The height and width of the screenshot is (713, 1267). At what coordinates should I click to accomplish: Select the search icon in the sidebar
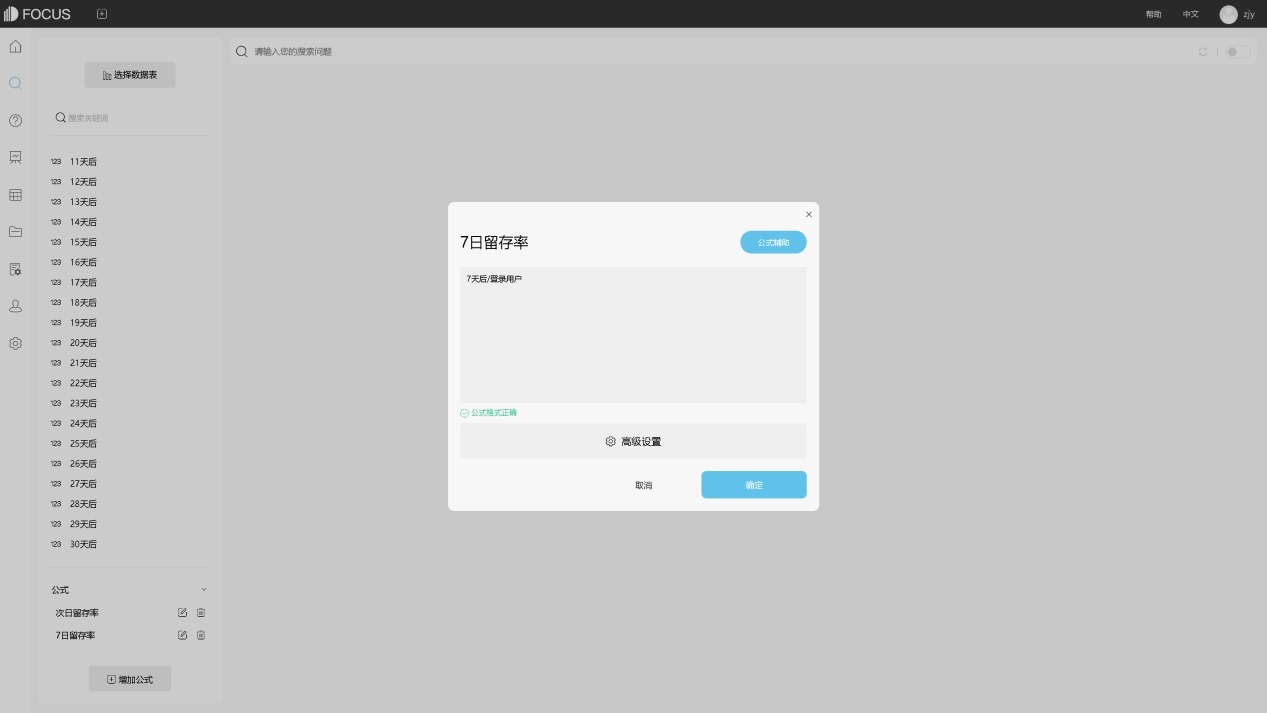click(15, 83)
